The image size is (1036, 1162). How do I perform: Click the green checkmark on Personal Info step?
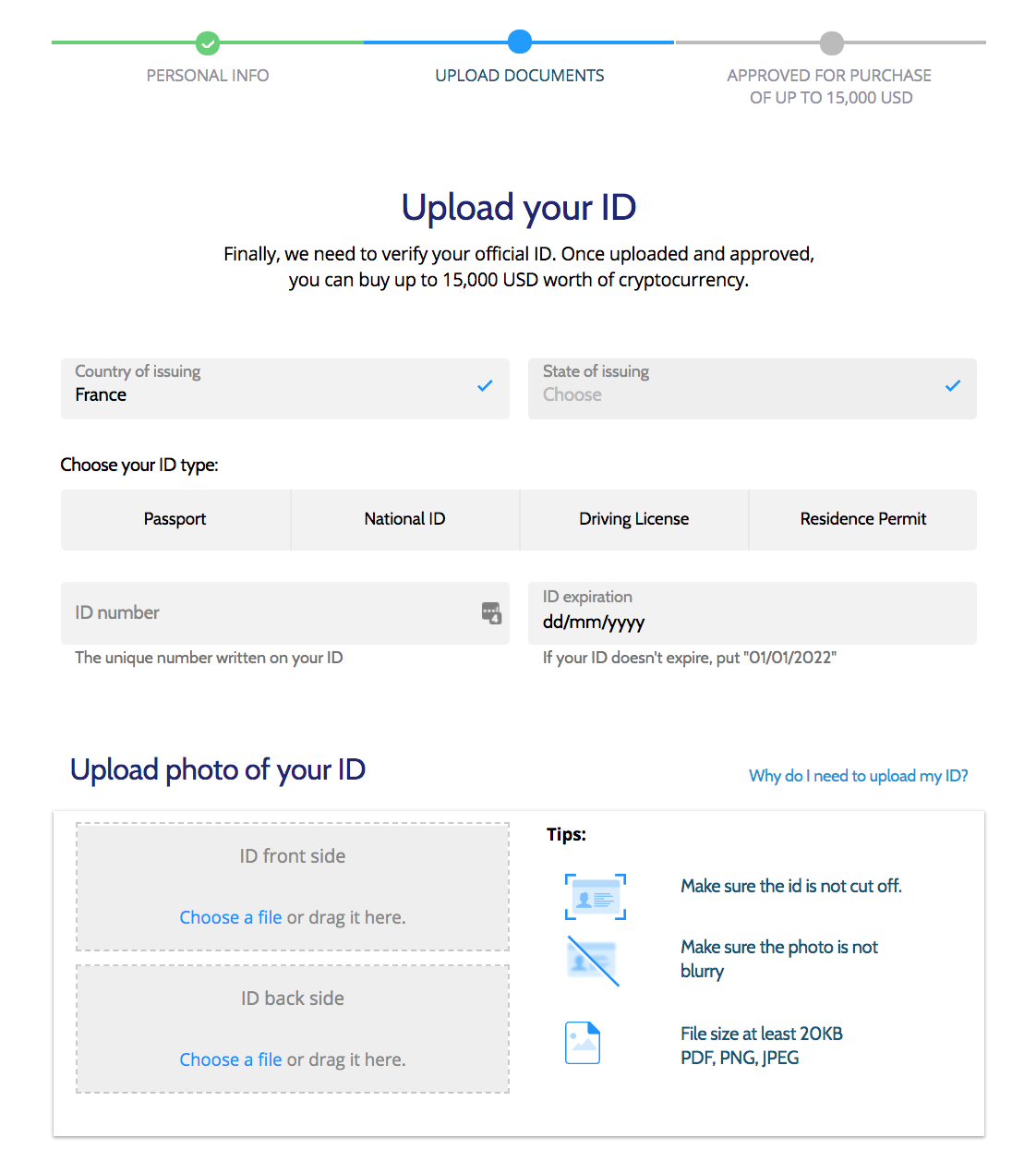coord(207,42)
